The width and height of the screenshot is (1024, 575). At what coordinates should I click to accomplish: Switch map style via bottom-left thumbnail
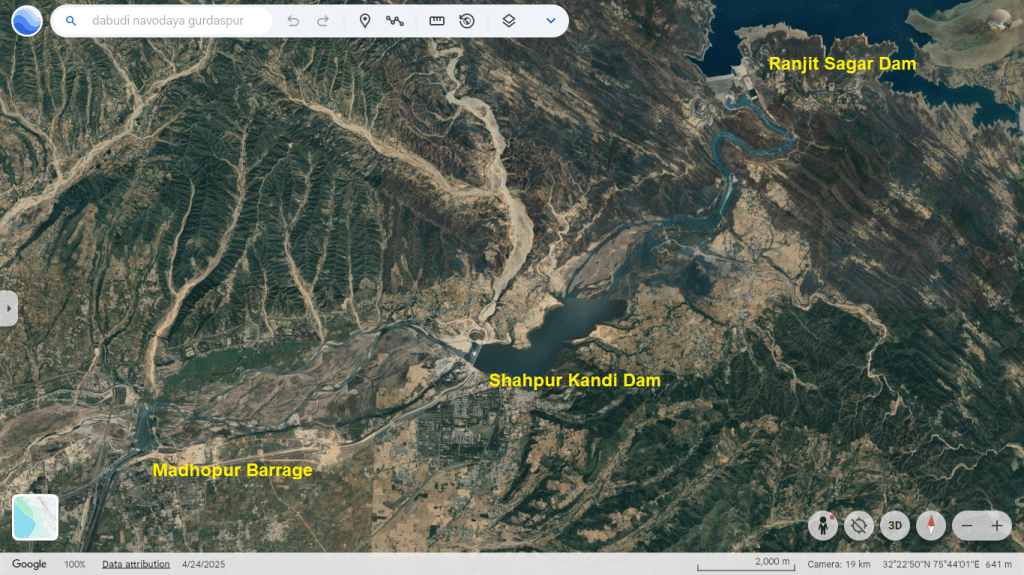[35, 517]
